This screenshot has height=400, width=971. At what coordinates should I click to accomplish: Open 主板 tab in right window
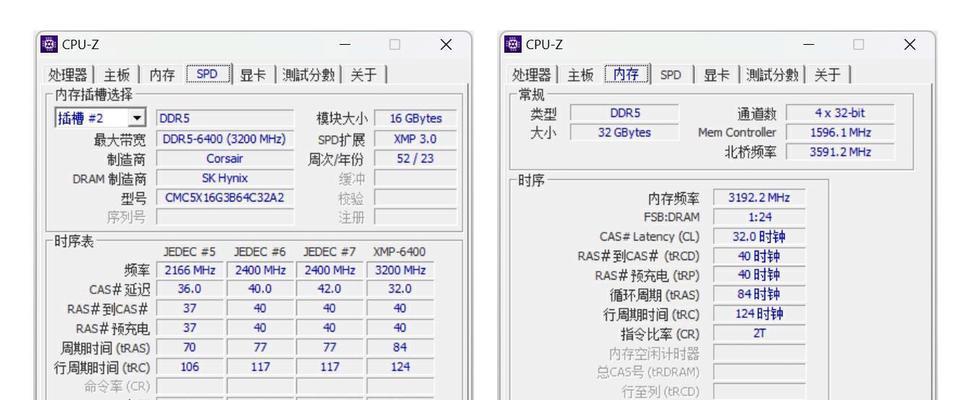coord(580,75)
